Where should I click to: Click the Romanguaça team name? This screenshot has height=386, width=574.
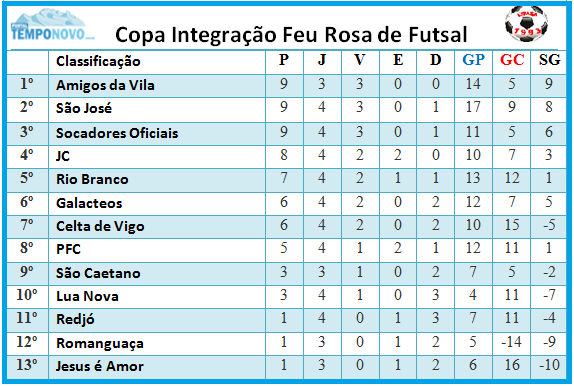[100, 344]
